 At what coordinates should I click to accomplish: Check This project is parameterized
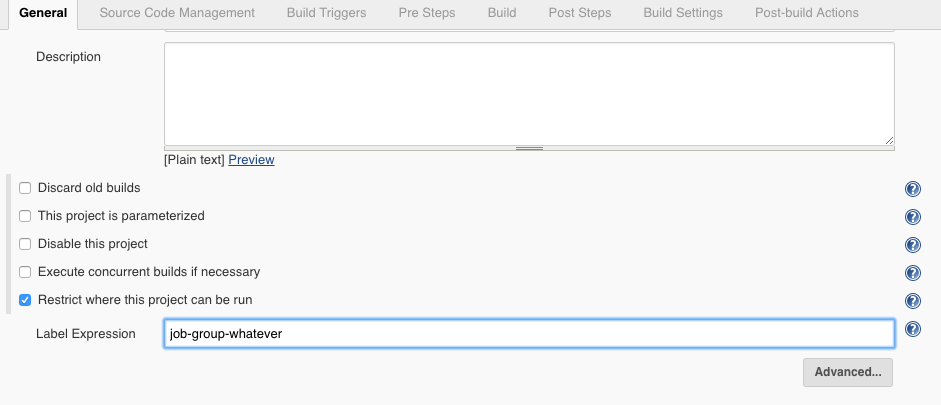26,216
